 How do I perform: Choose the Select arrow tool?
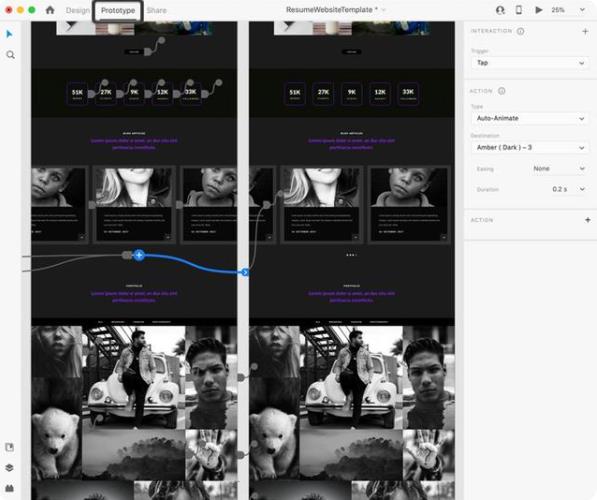(10, 34)
